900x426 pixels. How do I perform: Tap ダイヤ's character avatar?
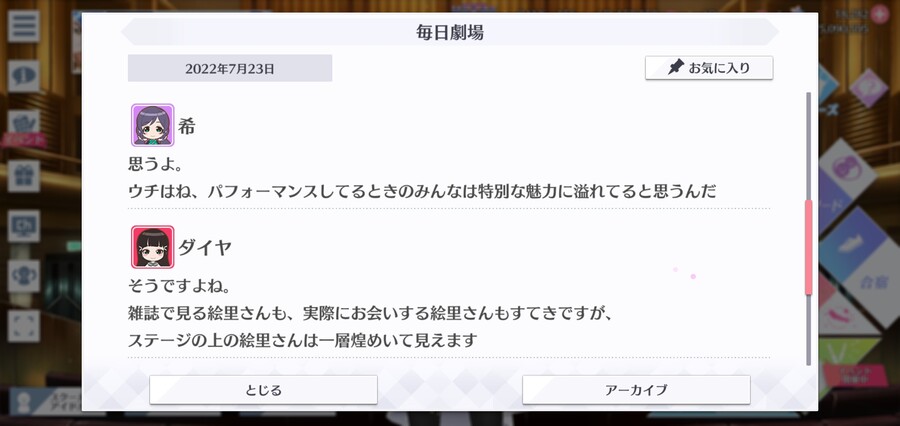click(152, 247)
